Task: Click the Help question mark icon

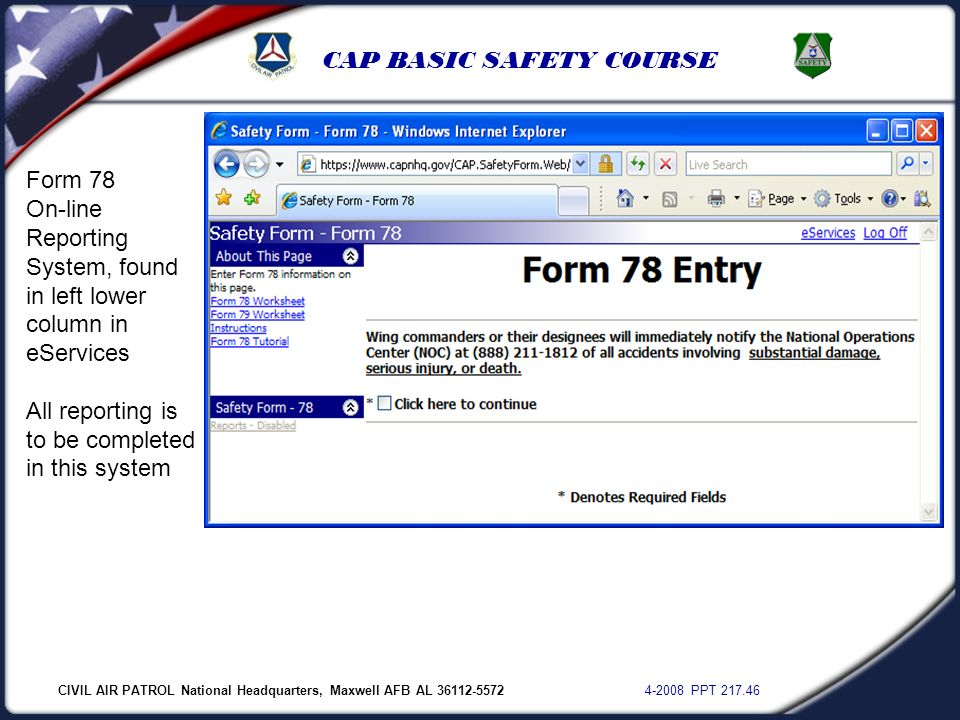Action: click(x=890, y=198)
